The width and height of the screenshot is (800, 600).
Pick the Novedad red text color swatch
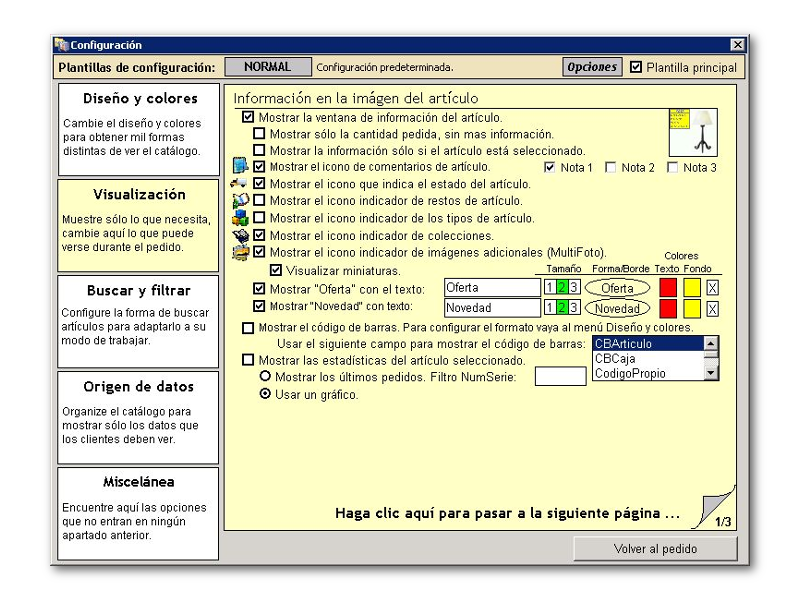[668, 308]
